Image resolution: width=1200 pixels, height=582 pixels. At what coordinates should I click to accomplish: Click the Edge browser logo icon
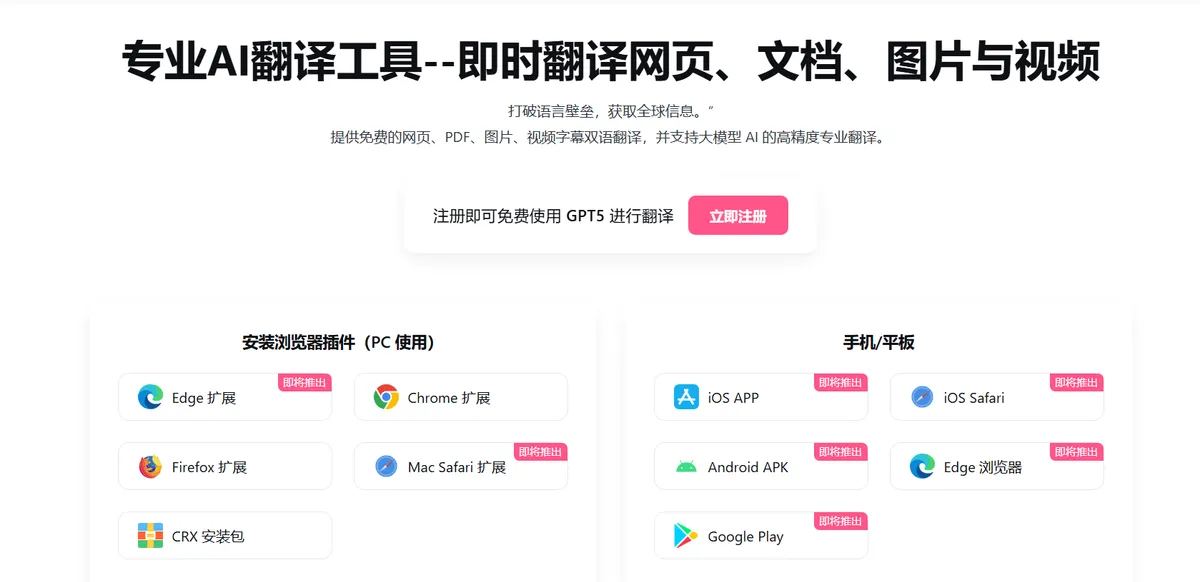point(150,397)
